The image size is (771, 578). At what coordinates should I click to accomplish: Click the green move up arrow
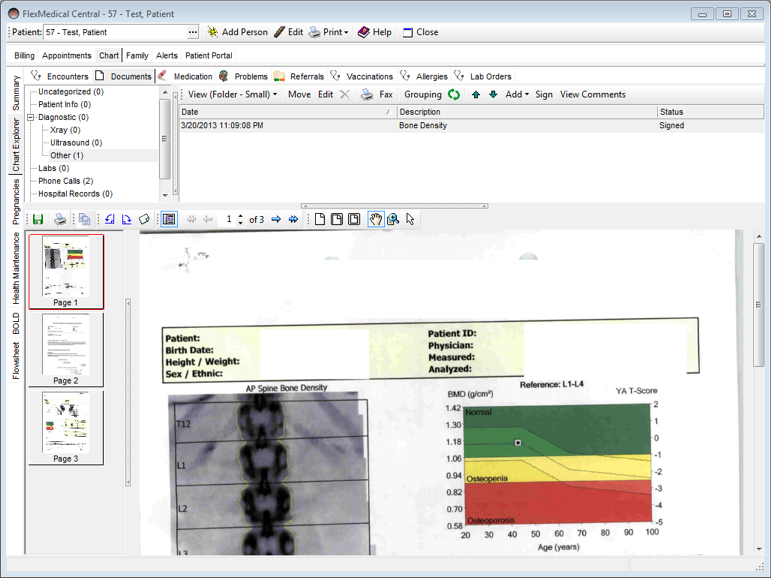475,94
